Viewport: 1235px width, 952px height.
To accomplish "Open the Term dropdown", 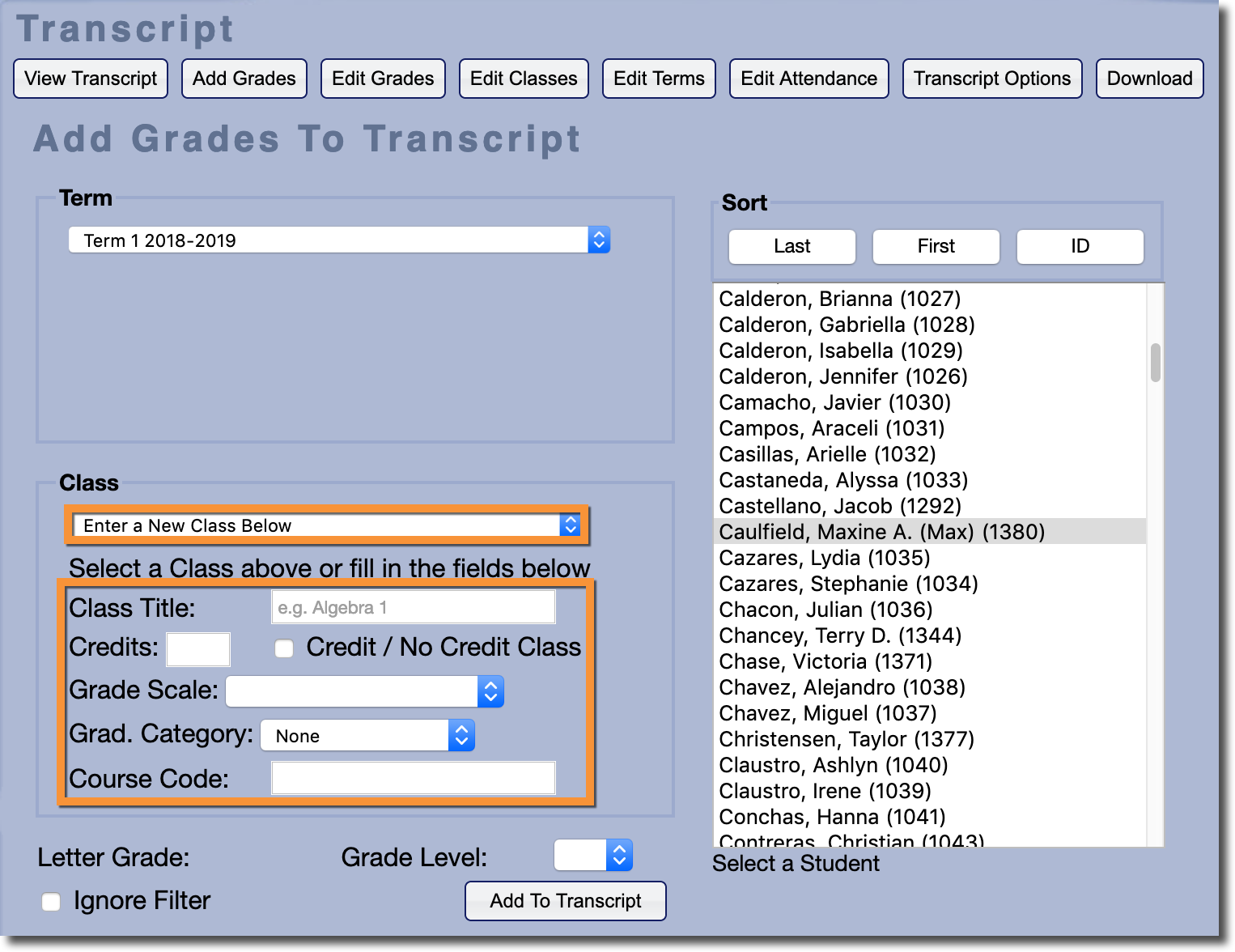I will (339, 240).
